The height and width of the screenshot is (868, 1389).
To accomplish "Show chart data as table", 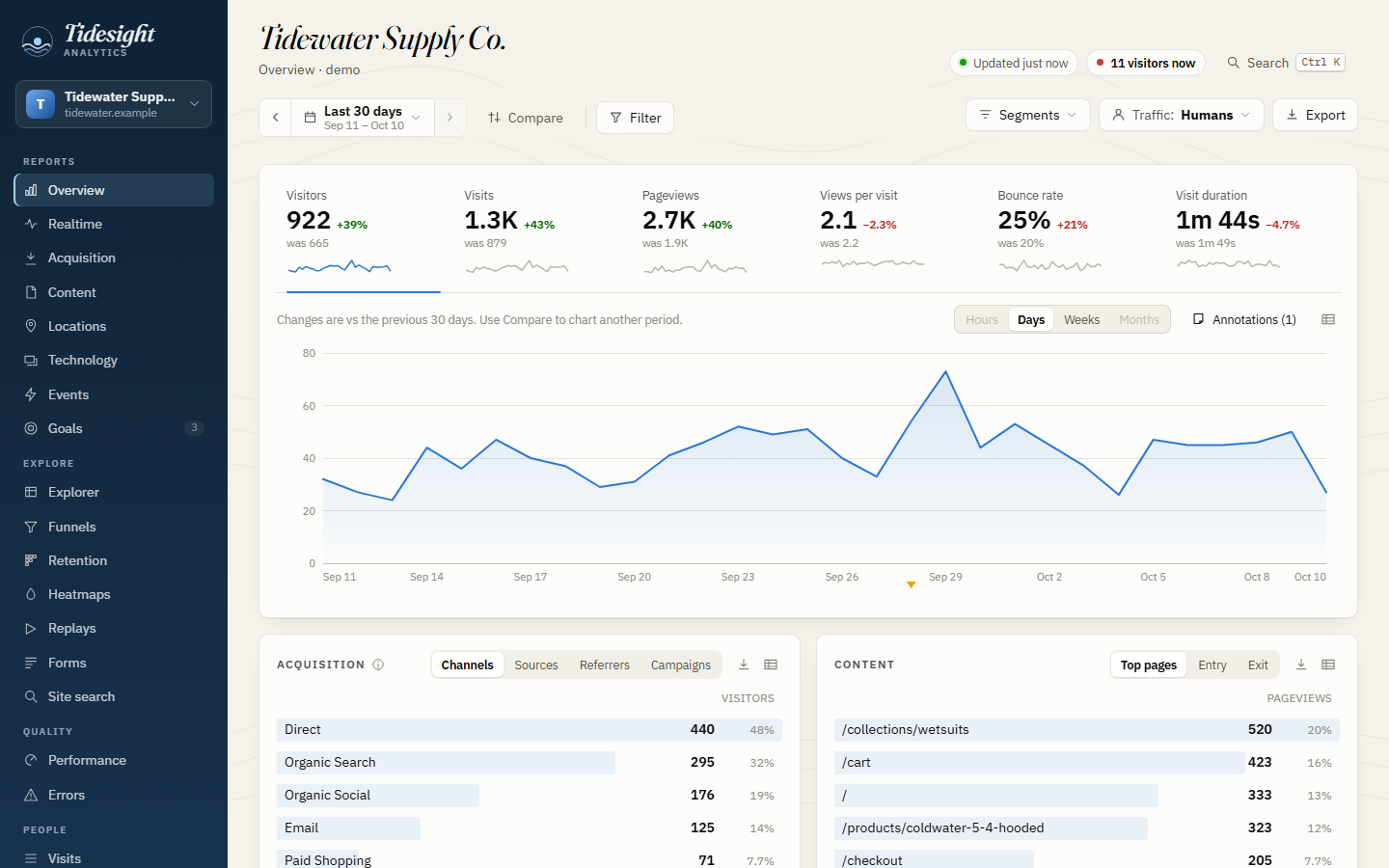I will (1328, 319).
